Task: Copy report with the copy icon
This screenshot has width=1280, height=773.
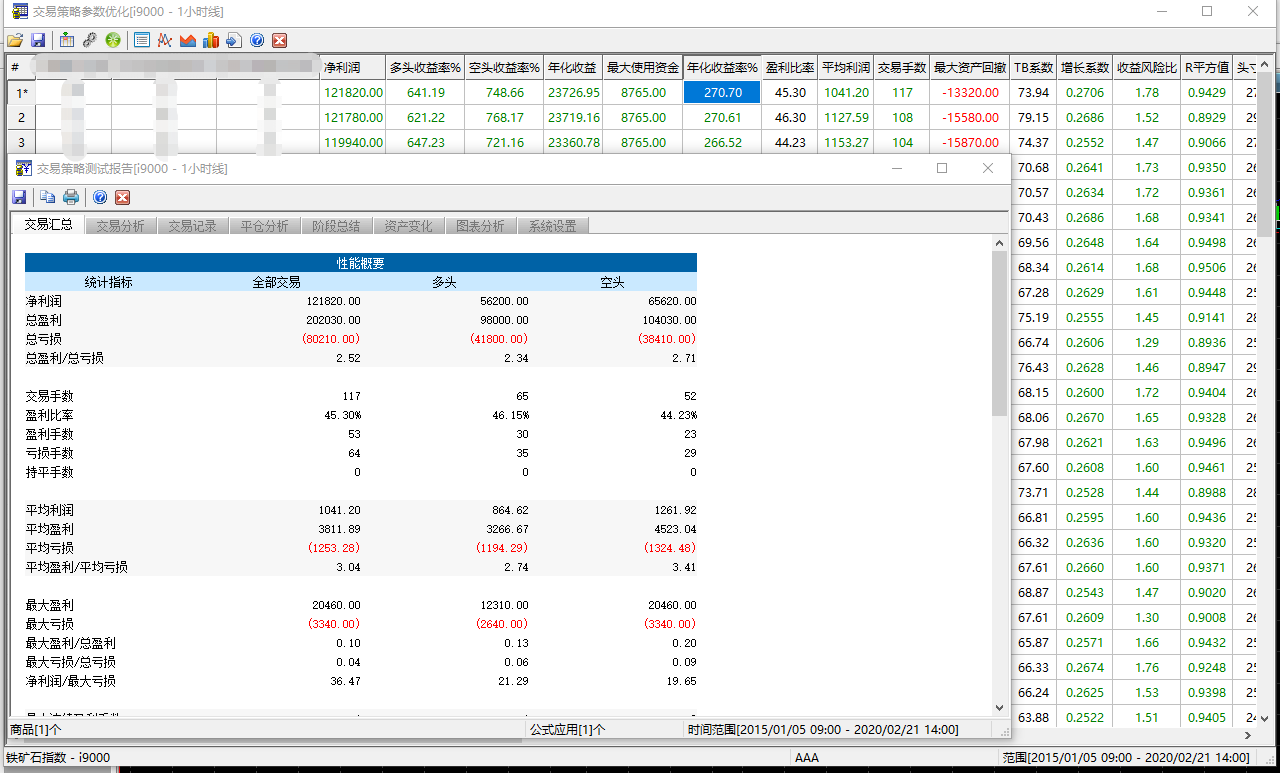Action: (47, 197)
